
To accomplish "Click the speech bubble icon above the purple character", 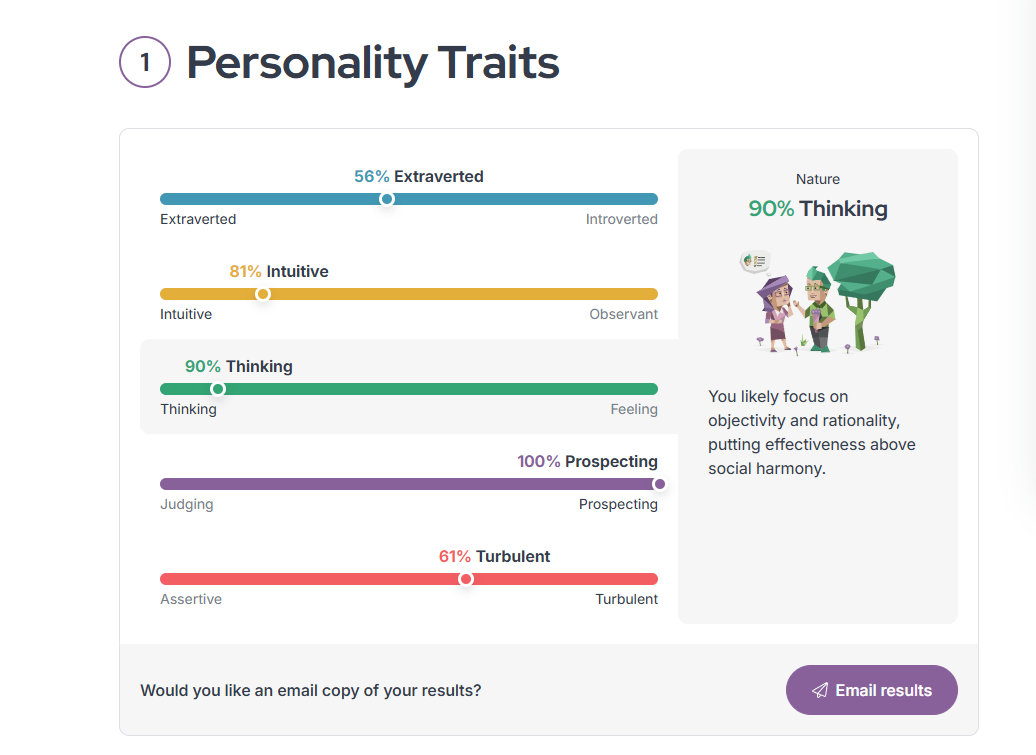I will 755,262.
